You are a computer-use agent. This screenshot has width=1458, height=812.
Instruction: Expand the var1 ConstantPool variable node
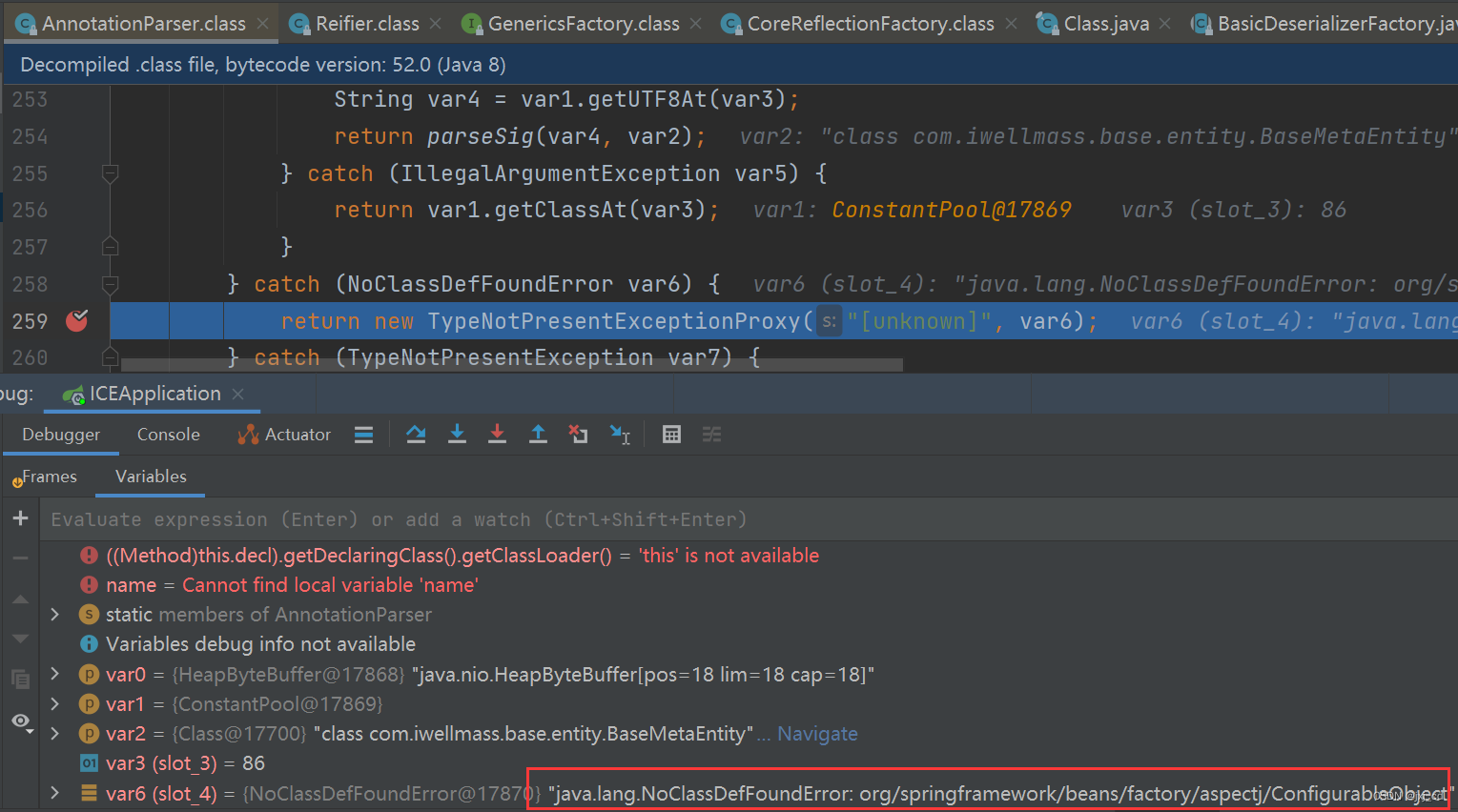click(54, 703)
